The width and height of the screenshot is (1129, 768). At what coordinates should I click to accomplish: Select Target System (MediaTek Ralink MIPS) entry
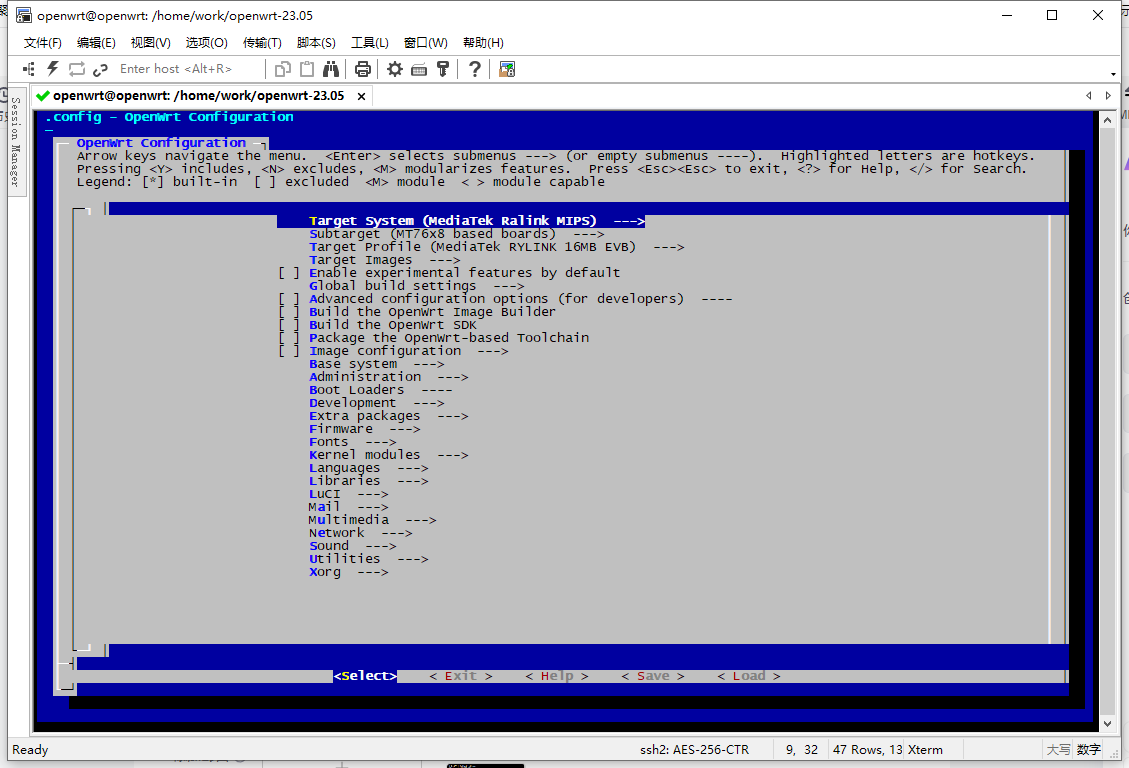pos(461,221)
